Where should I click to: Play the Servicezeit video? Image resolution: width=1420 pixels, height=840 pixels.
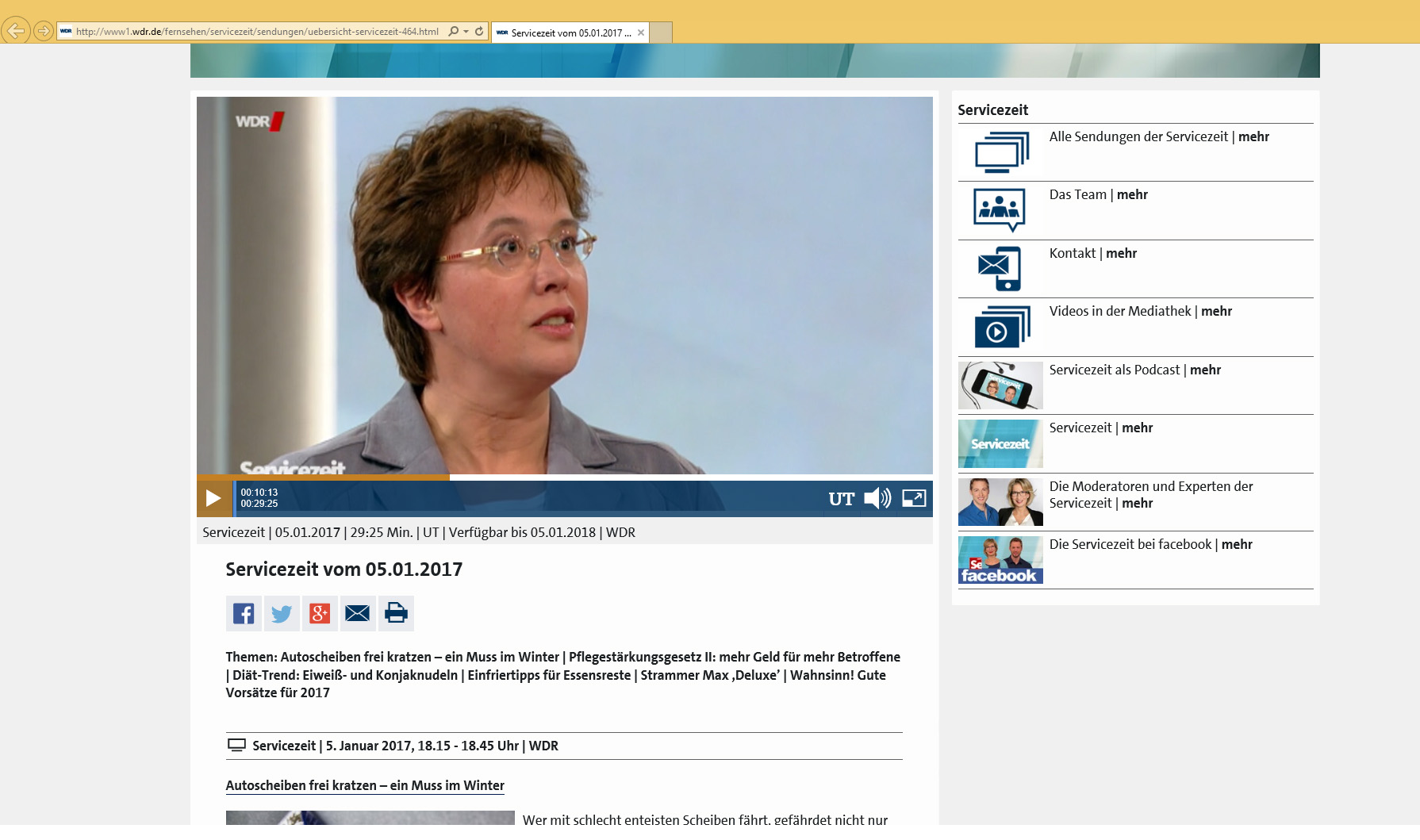[x=213, y=498]
